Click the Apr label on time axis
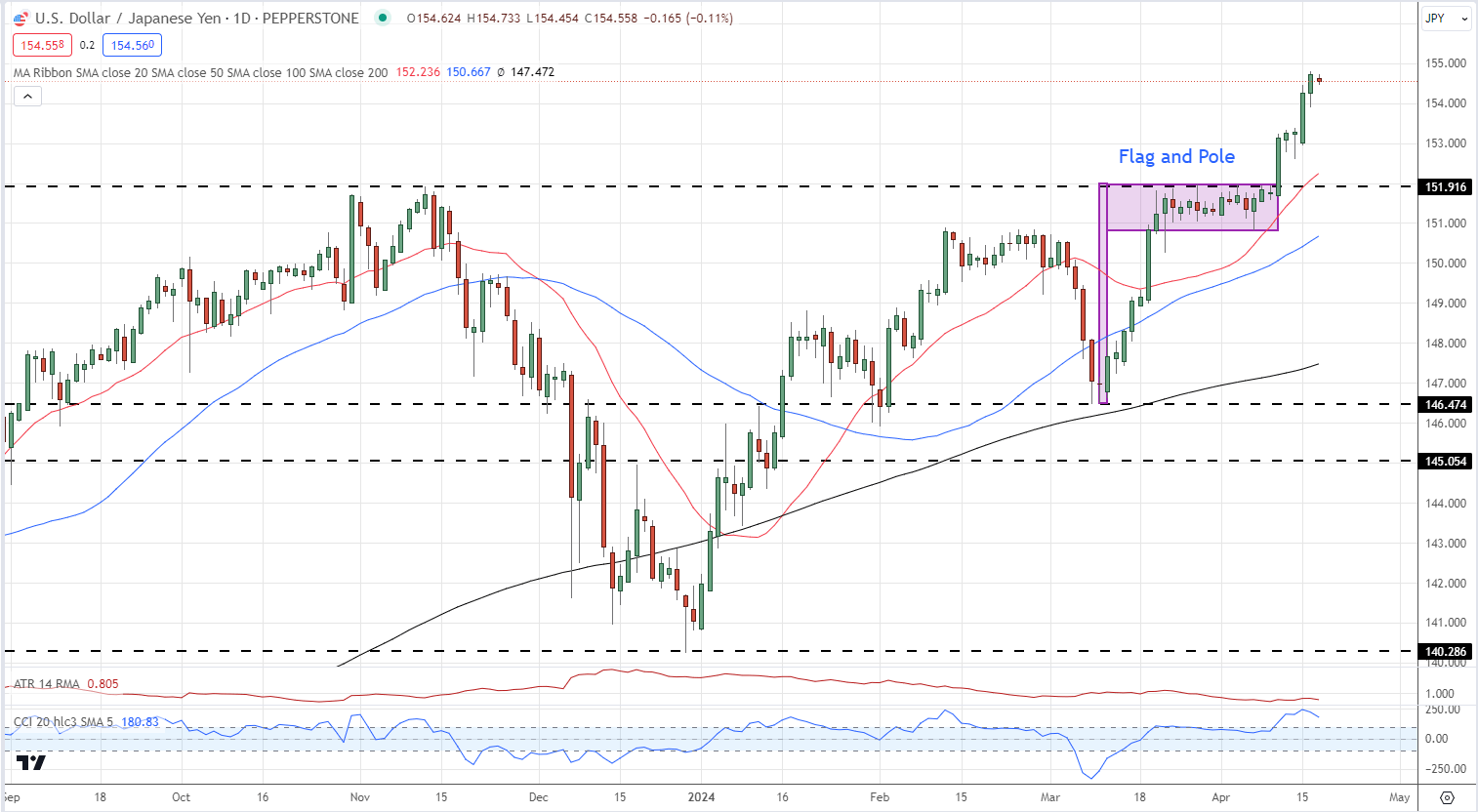Viewport: 1478px width, 812px height. pos(1221,797)
